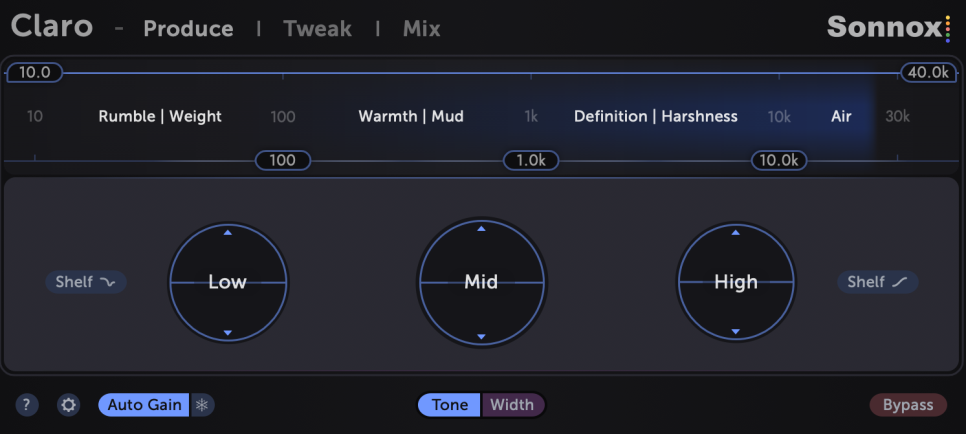The width and height of the screenshot is (966, 434).
Task: Click the High band dial
Action: [736, 282]
